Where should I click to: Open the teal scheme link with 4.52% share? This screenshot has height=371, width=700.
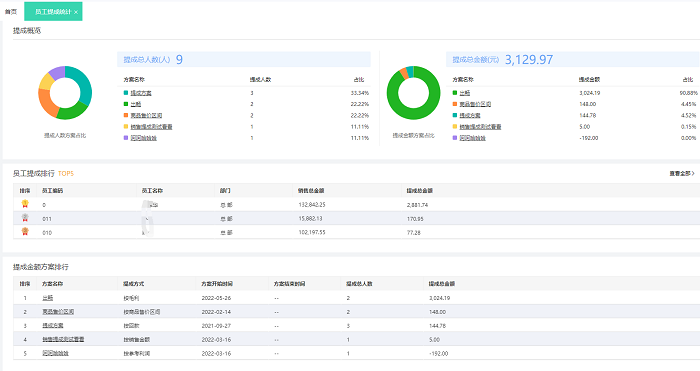[x=470, y=115]
